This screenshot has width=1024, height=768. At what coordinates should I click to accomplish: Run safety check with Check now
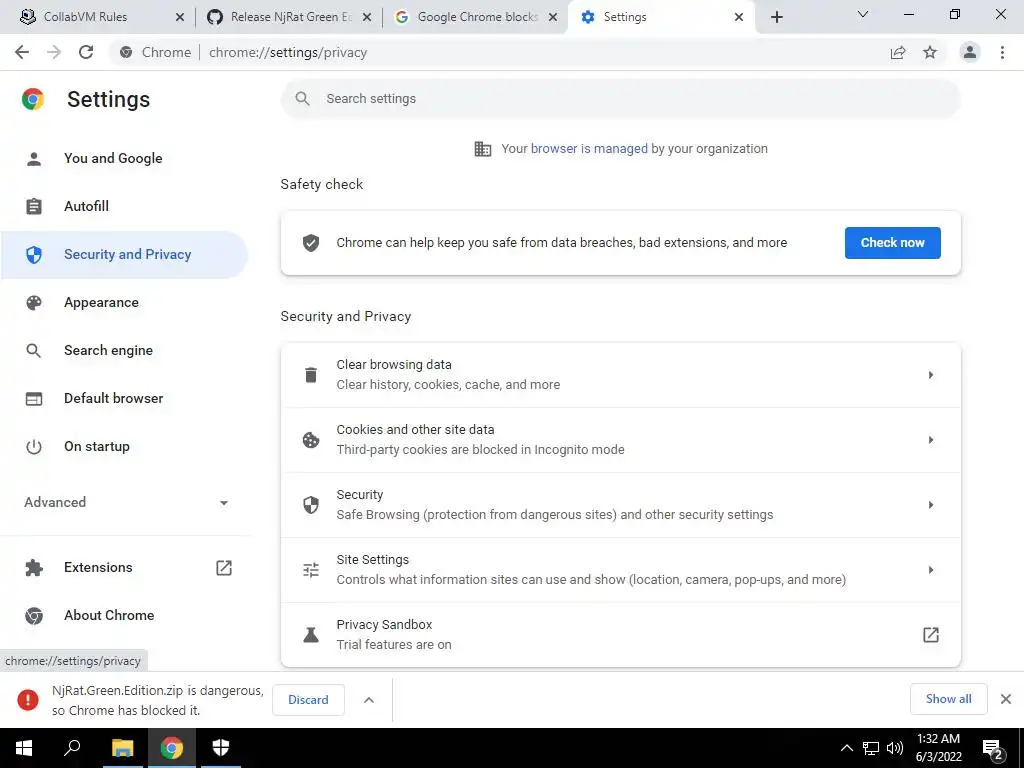coord(892,243)
